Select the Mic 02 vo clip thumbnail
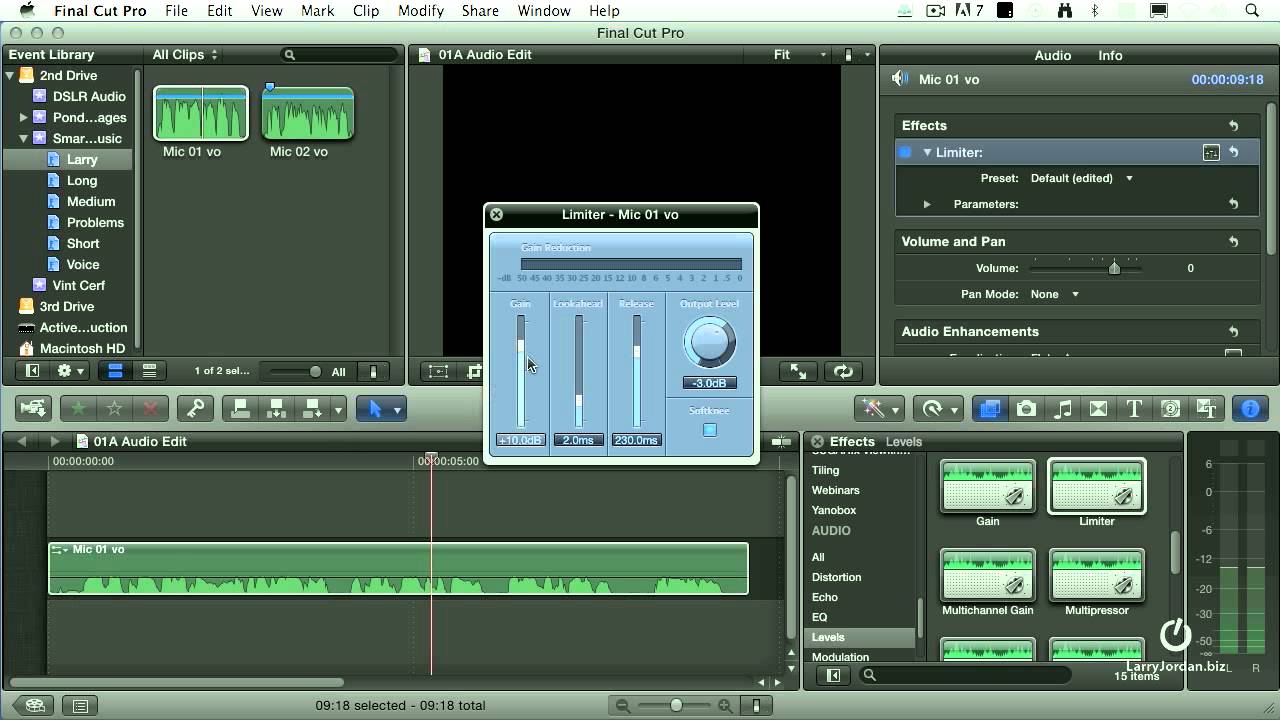Screen dimensions: 1280x720 [308, 114]
